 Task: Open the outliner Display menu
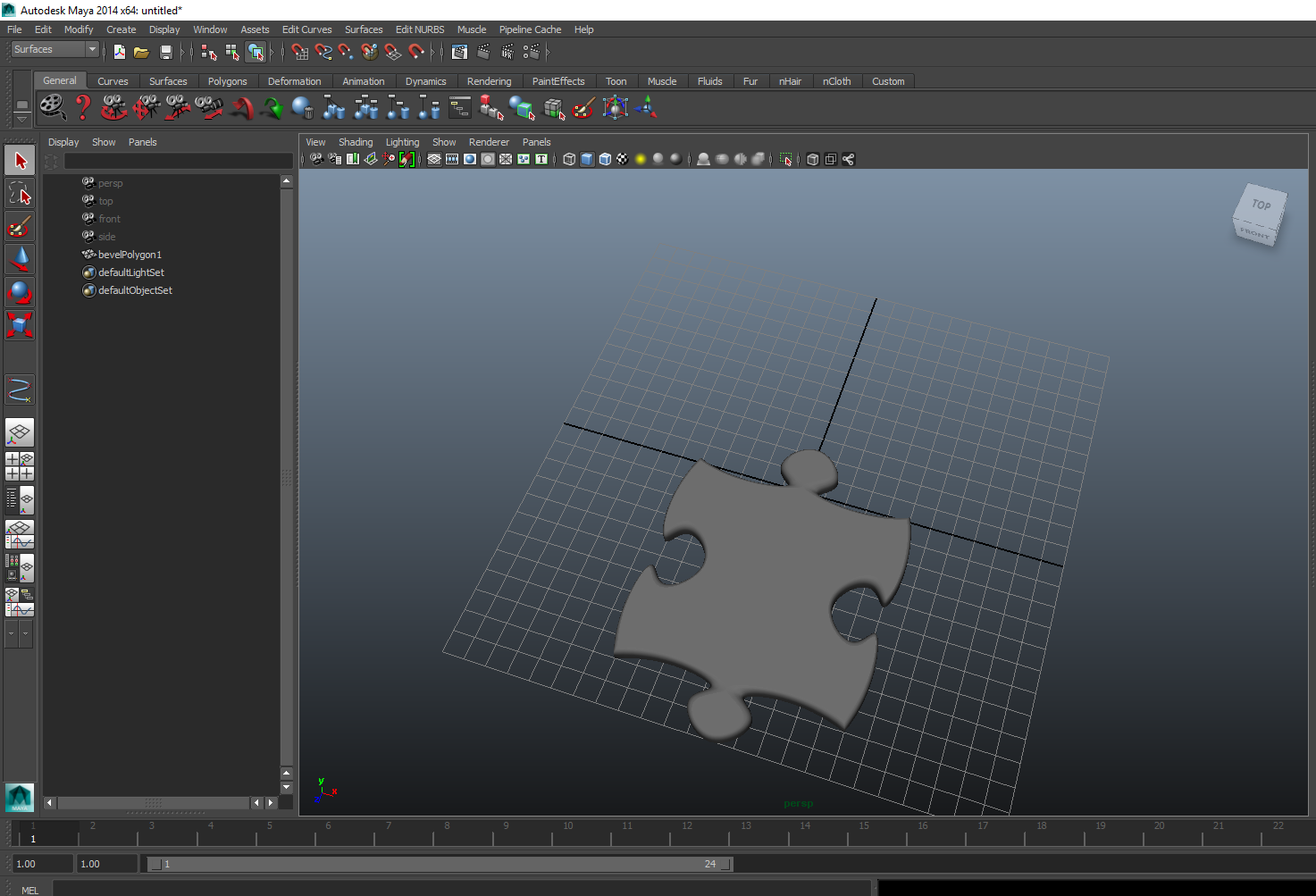click(63, 142)
